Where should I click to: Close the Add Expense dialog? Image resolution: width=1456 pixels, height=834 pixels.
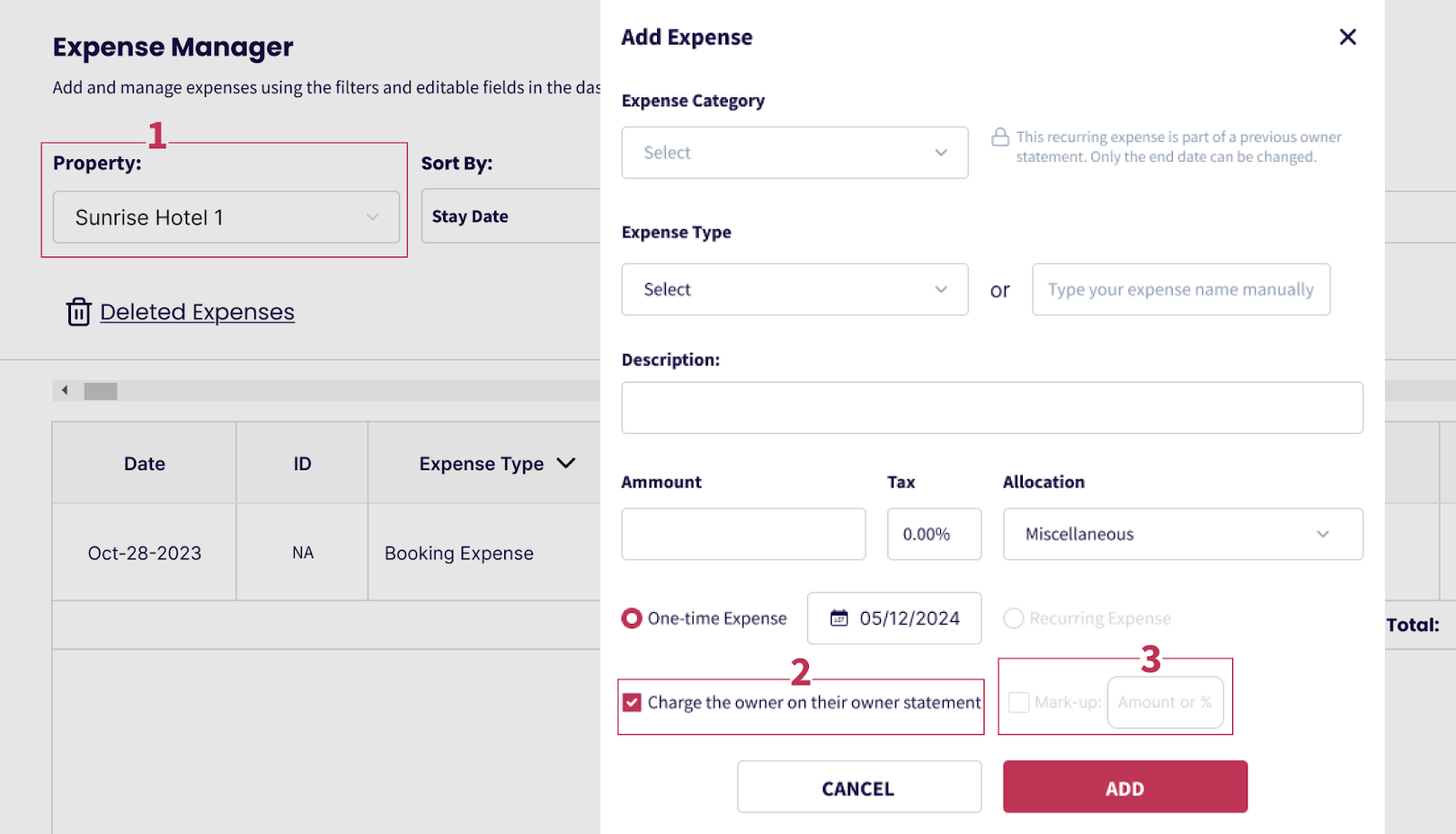[x=1348, y=37]
